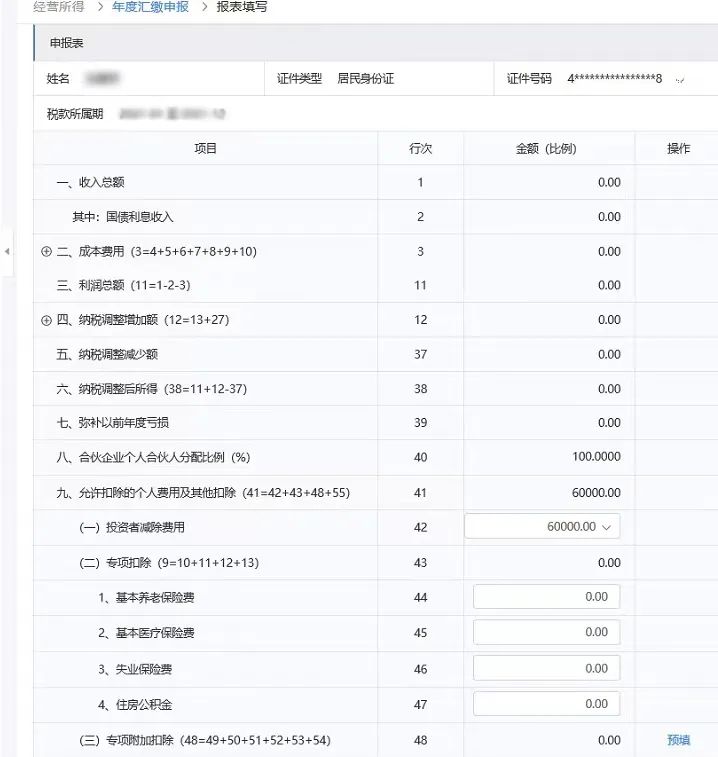Collapse the left sidebar using the arrow handle
Image resolution: width=718 pixels, height=757 pixels.
(7, 252)
